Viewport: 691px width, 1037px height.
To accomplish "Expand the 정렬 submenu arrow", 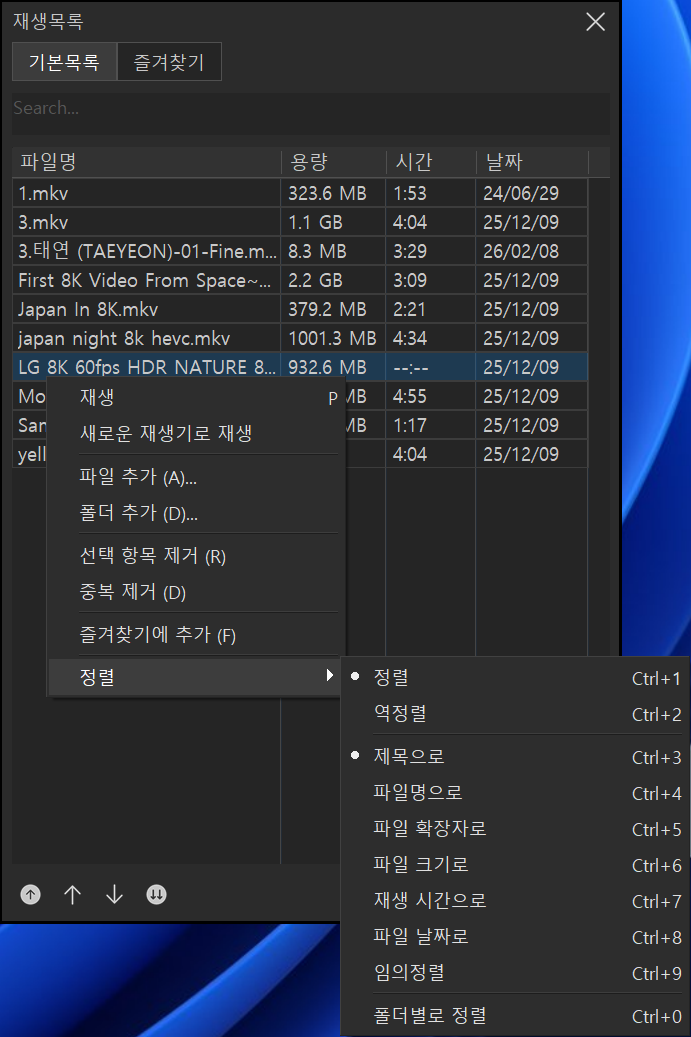I will click(x=330, y=677).
